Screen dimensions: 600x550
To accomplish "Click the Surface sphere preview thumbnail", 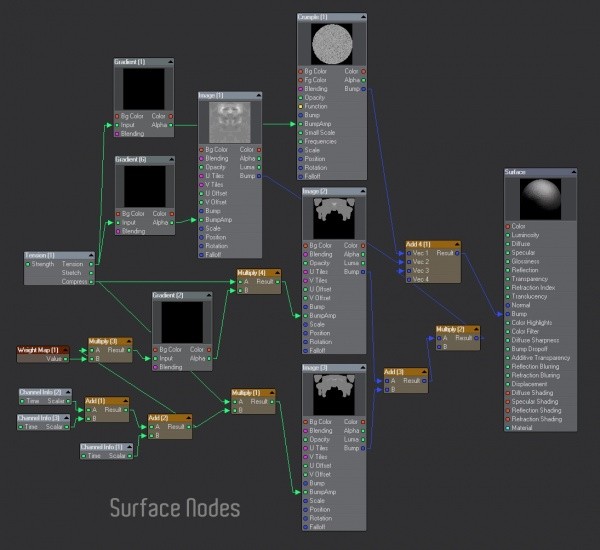I will [540, 199].
